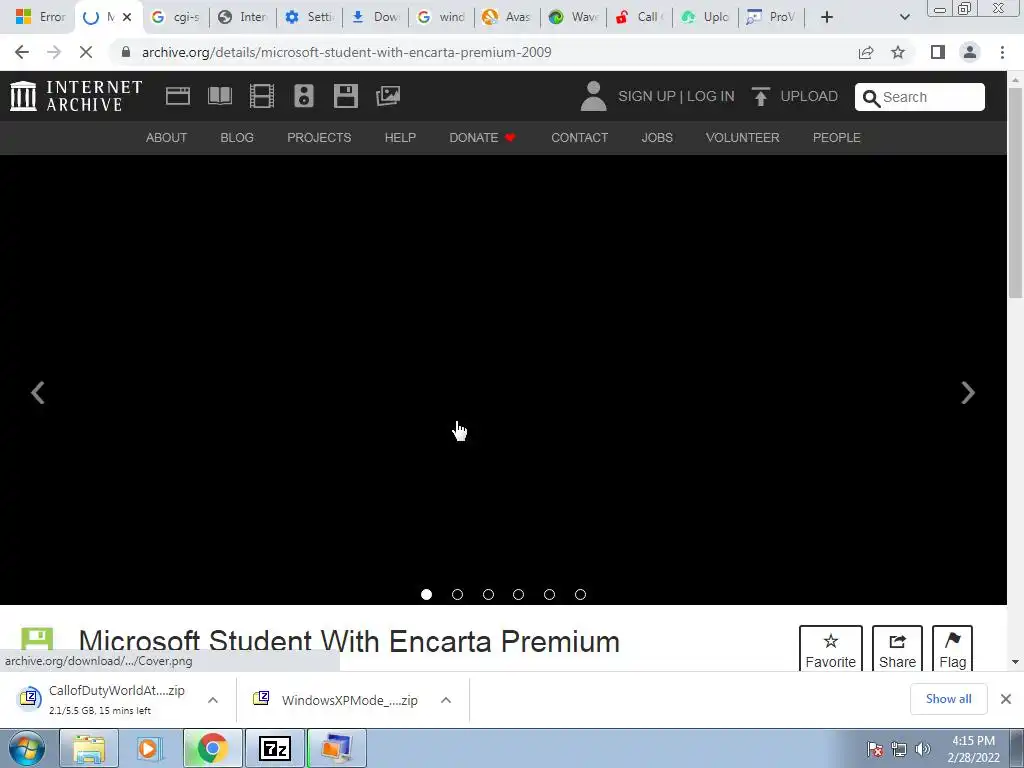Click the Internet Archive search field
This screenshot has width=1024, height=768.
pyautogui.click(x=920, y=97)
